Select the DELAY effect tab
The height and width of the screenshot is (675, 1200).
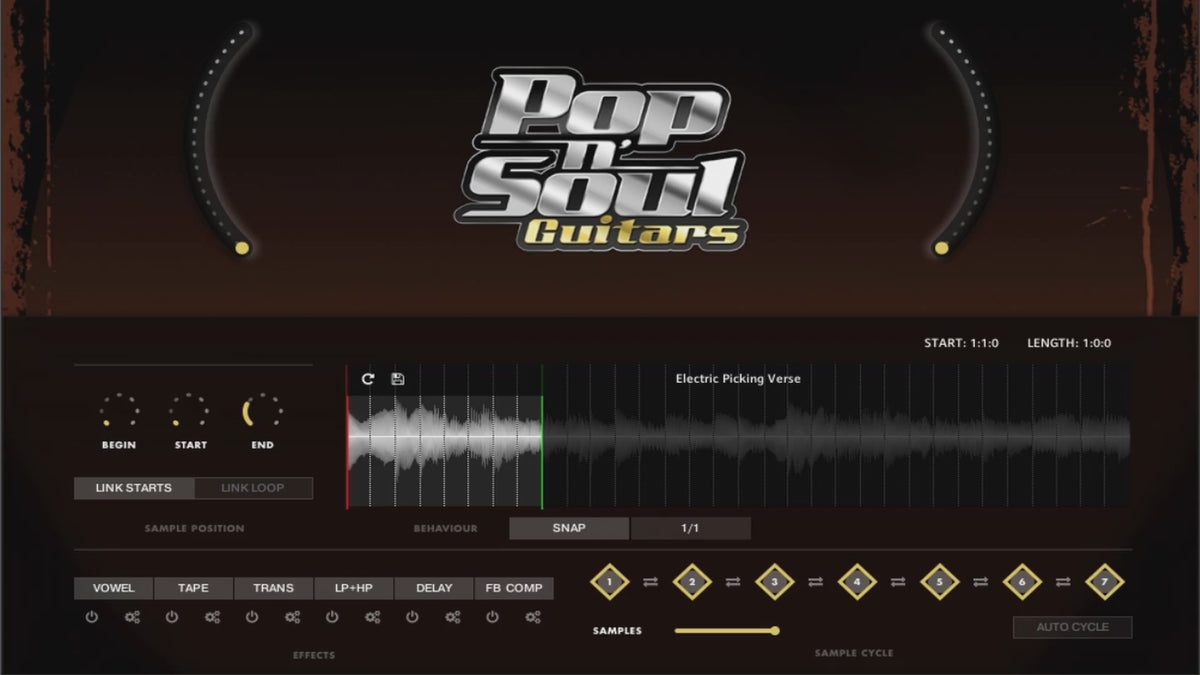coord(434,588)
